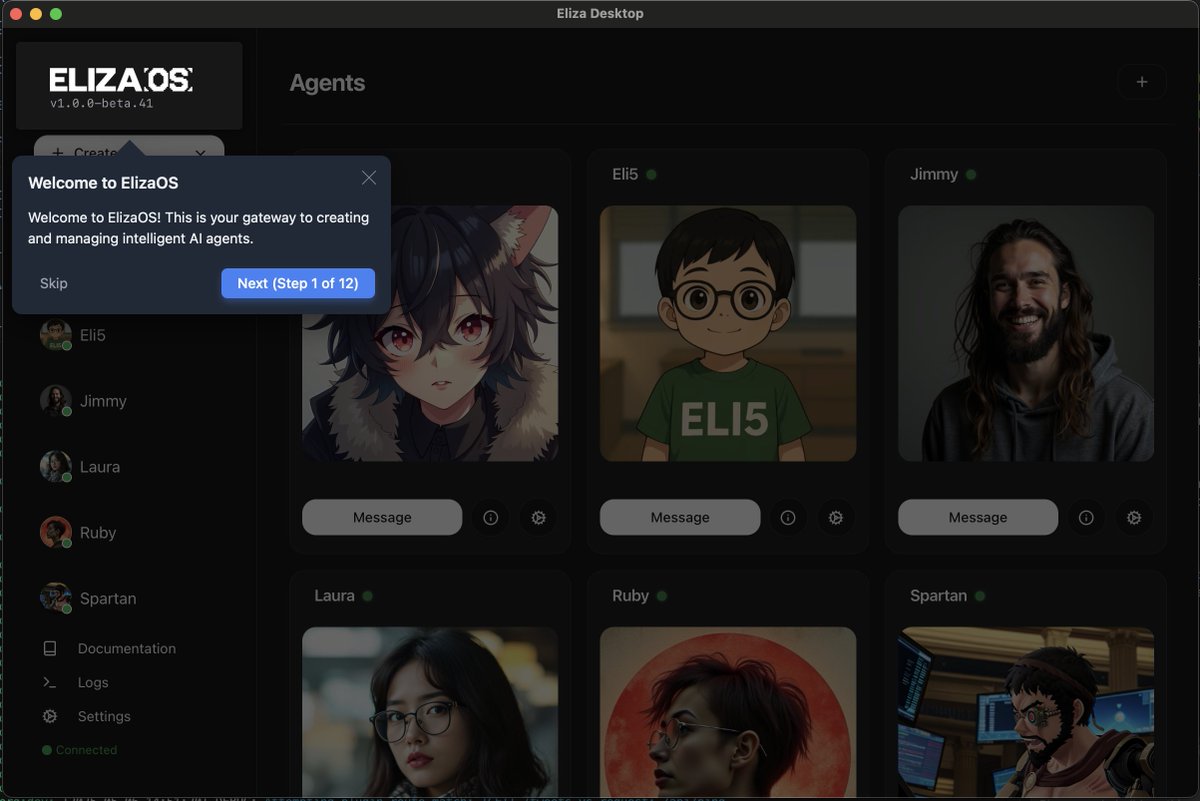Open info for anime cat-ear agent

(490, 517)
